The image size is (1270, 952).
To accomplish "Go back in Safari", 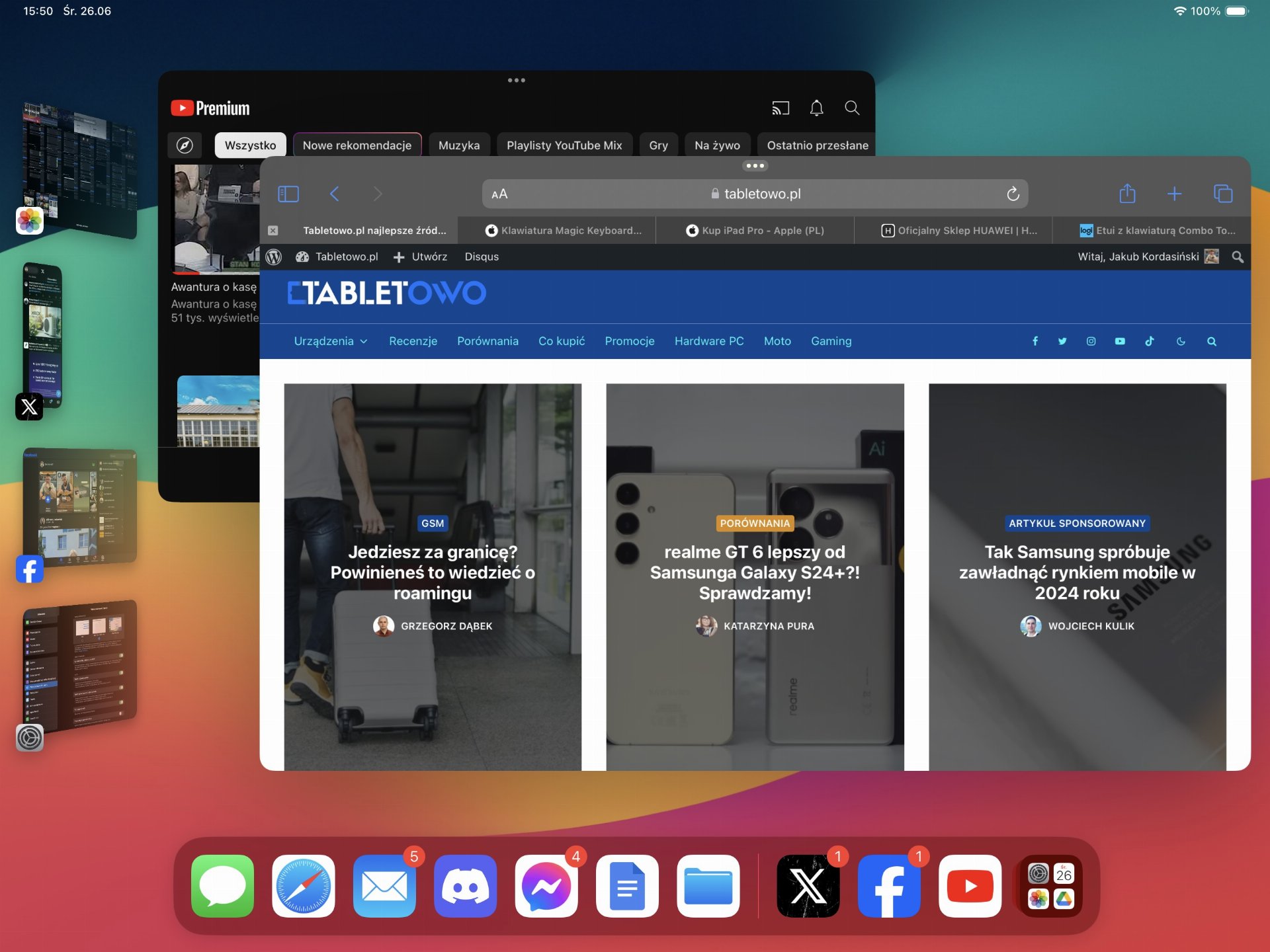I will (x=334, y=194).
